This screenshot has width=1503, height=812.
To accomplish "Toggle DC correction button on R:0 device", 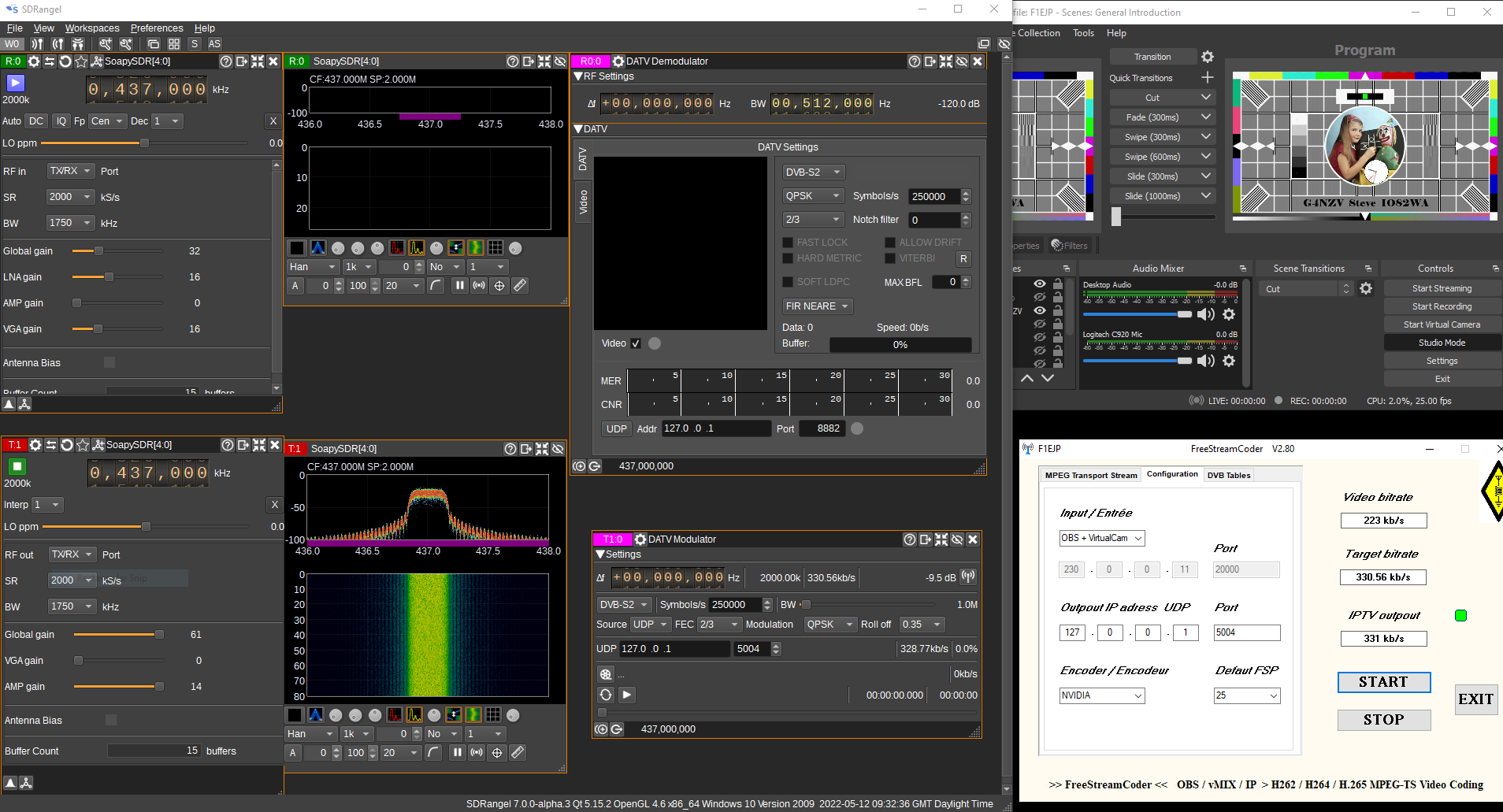I will pos(36,121).
